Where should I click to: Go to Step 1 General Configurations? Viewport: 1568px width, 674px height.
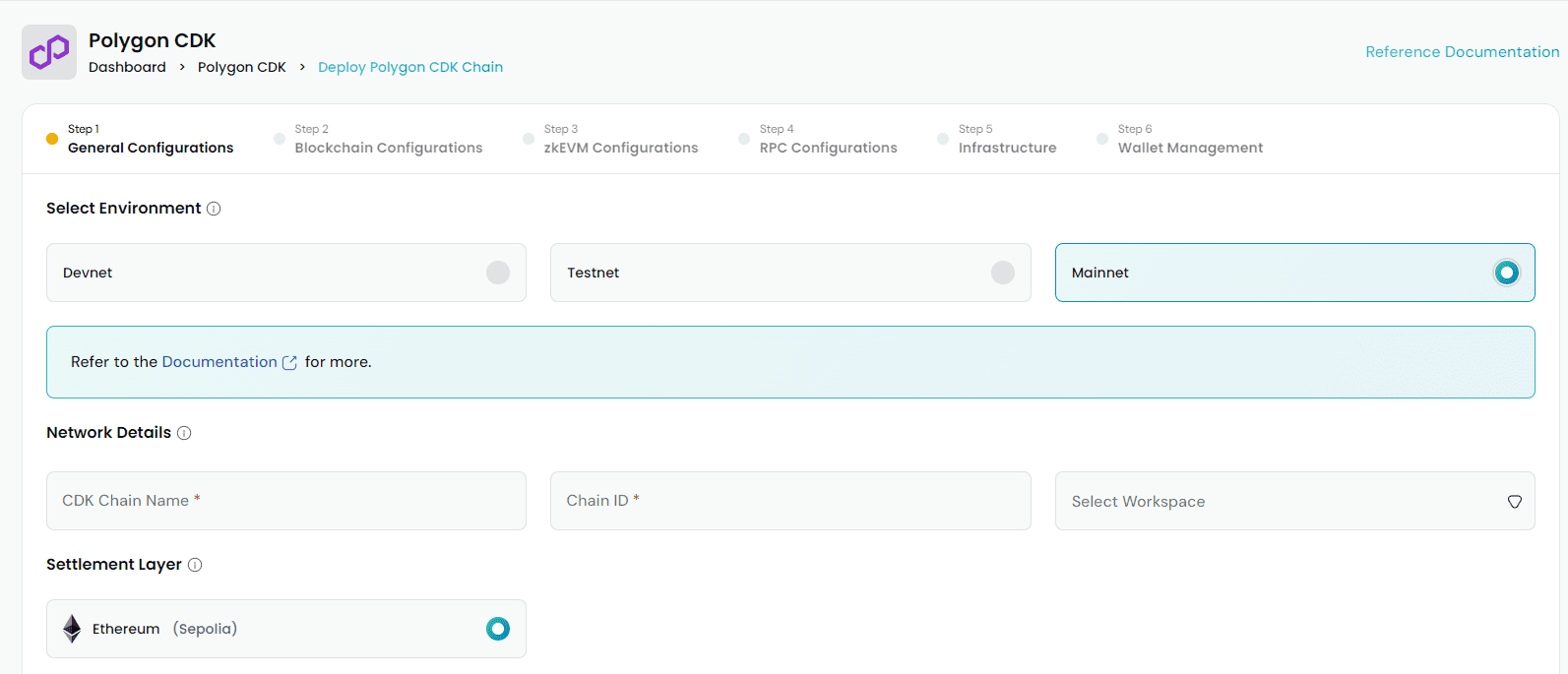(x=140, y=139)
